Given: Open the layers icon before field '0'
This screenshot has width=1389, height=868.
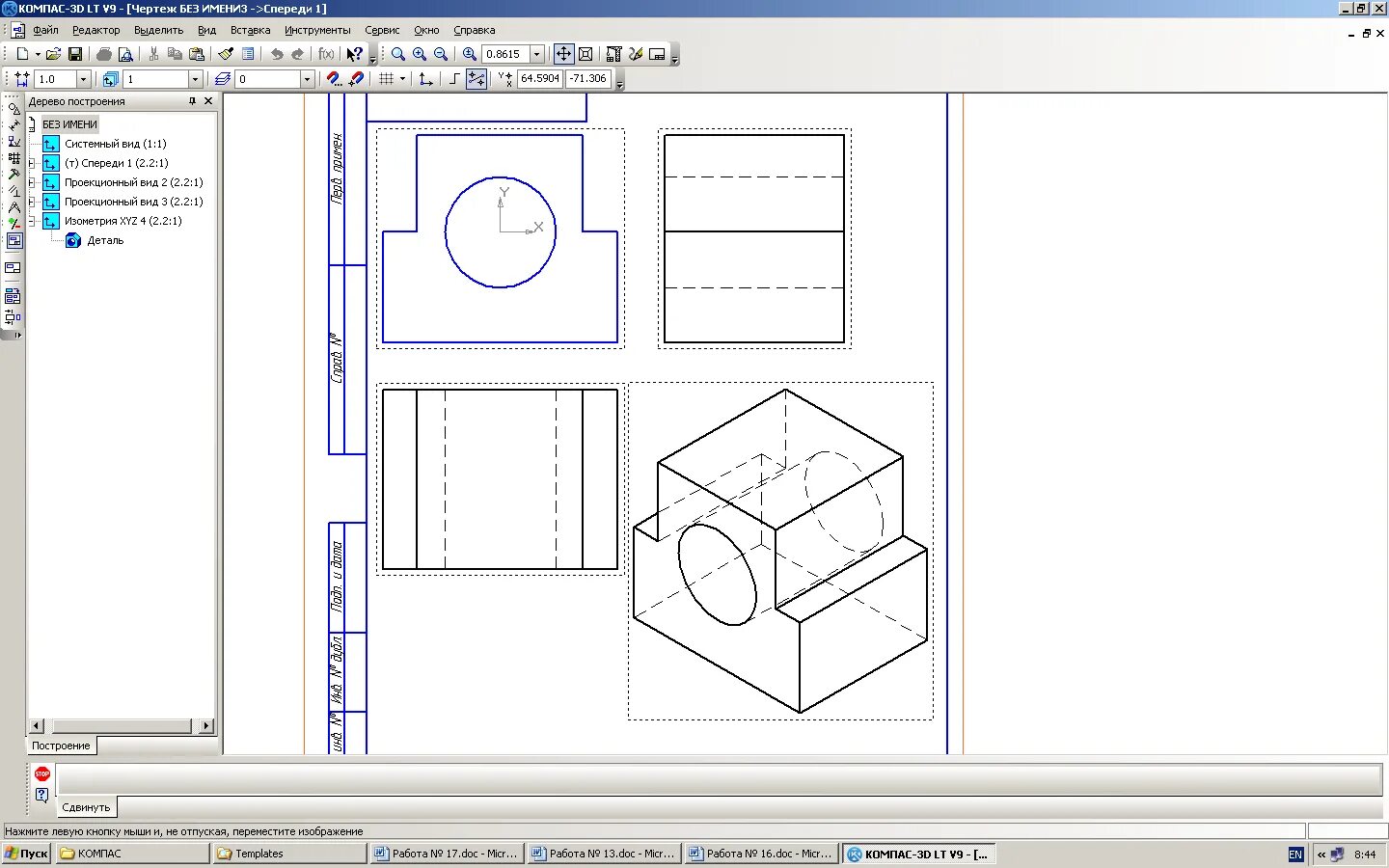Looking at the screenshot, I should (223, 79).
